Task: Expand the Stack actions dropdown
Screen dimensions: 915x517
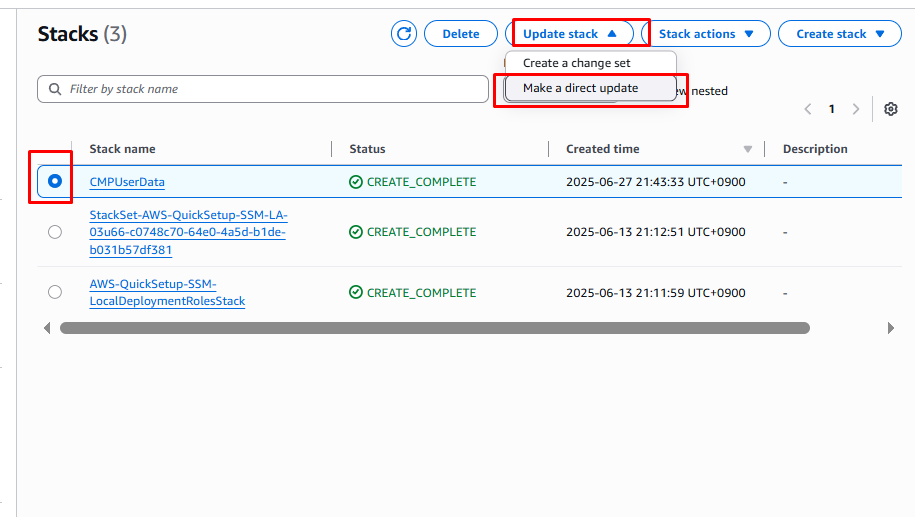Action: pyautogui.click(x=705, y=34)
